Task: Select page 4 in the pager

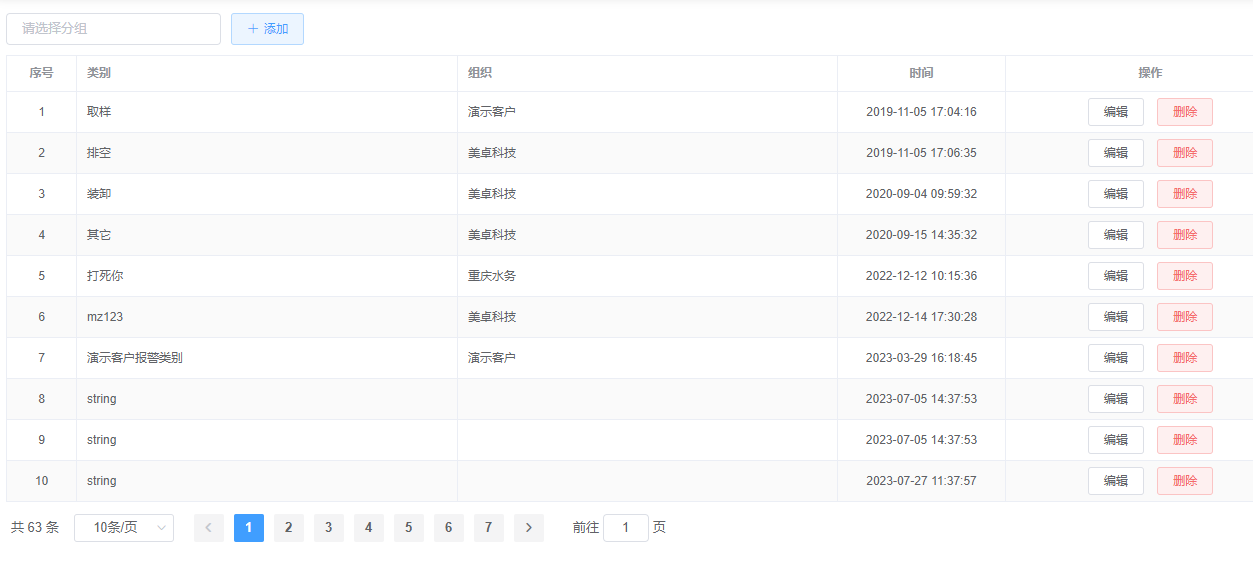Action: tap(368, 528)
